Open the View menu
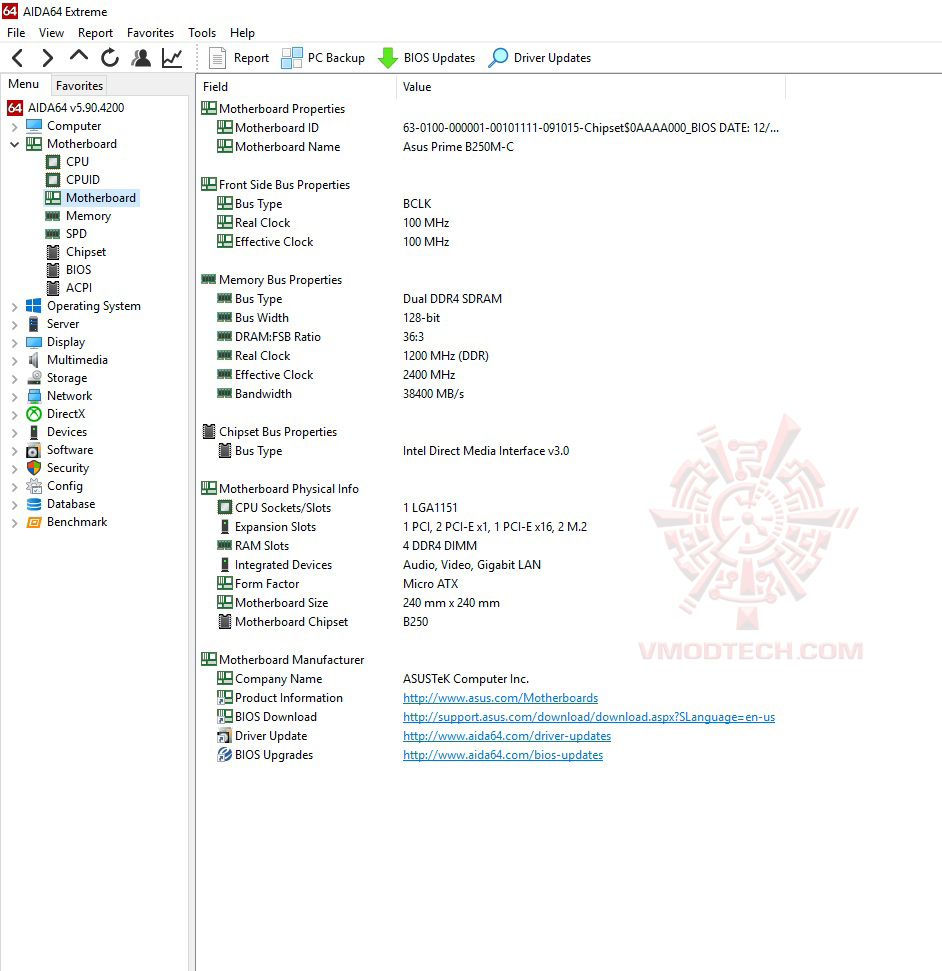The width and height of the screenshot is (942, 971). 51,33
